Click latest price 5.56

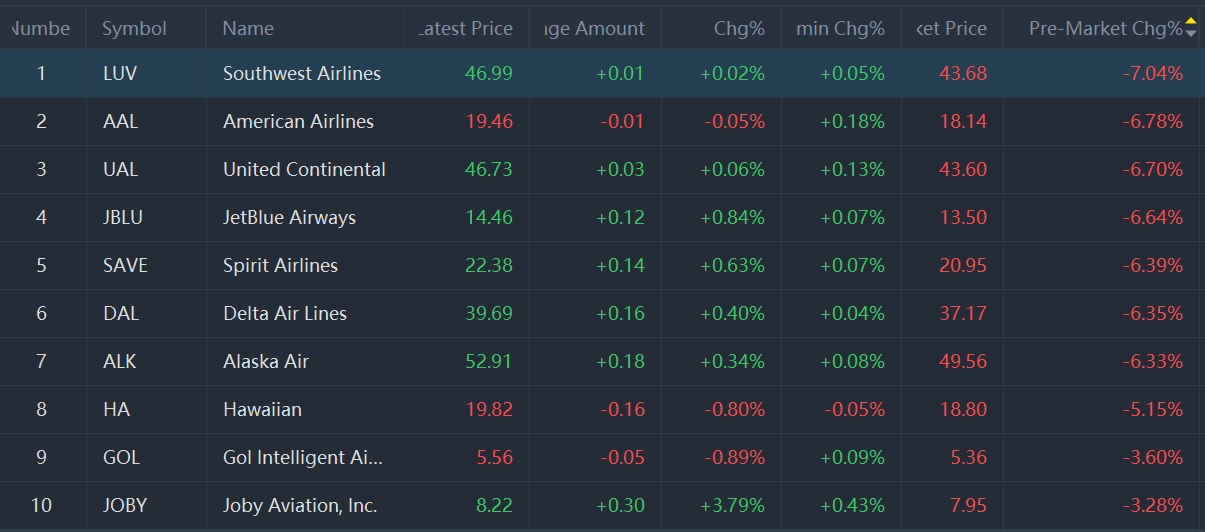pyautogui.click(x=494, y=457)
